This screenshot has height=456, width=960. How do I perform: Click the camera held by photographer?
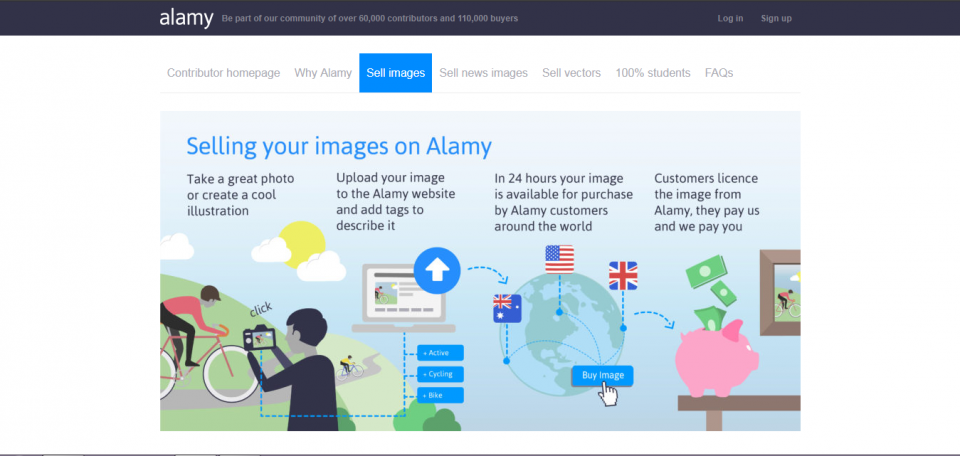coord(264,338)
